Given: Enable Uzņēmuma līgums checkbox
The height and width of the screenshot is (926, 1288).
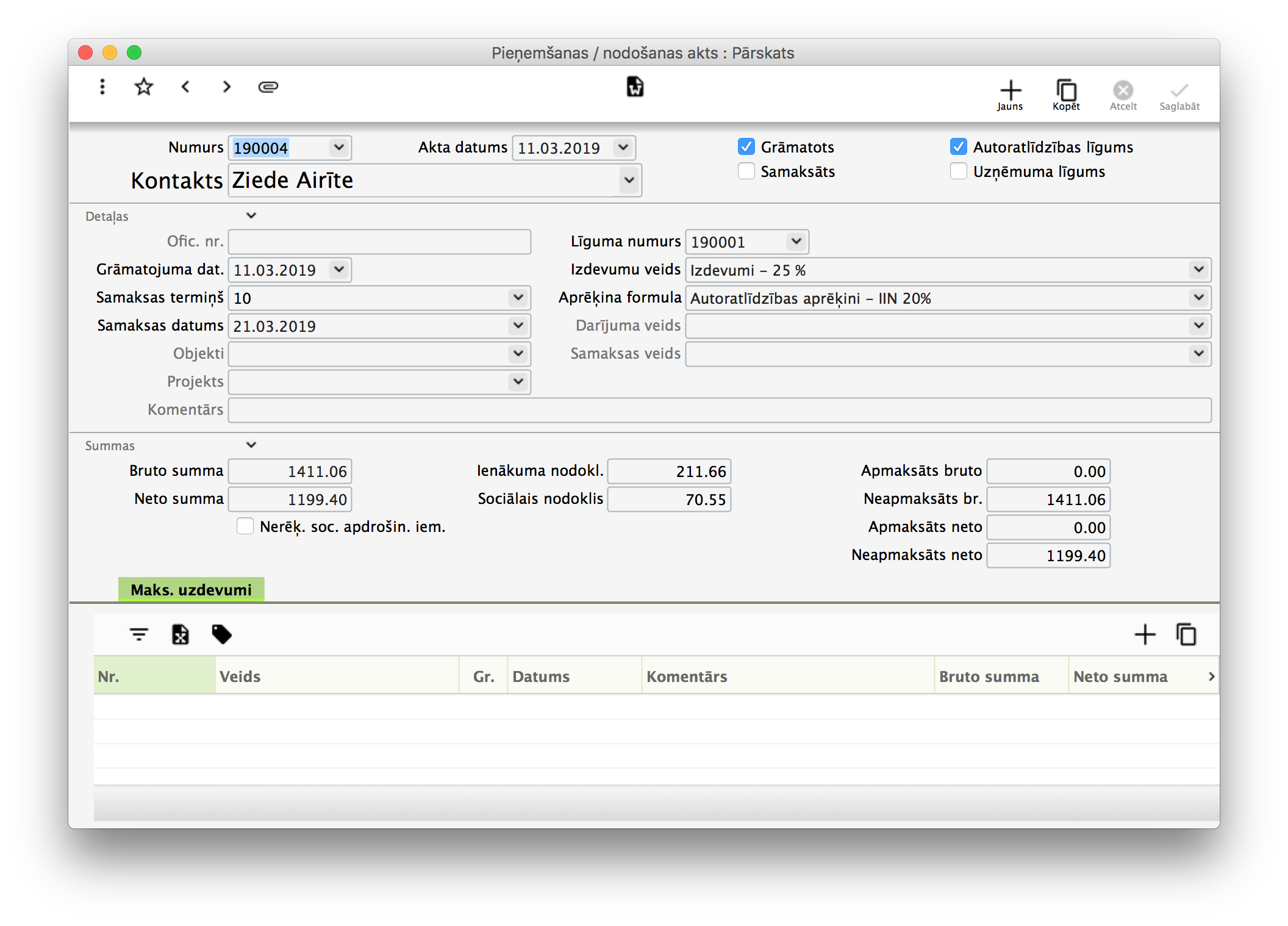Looking at the screenshot, I should [x=959, y=171].
